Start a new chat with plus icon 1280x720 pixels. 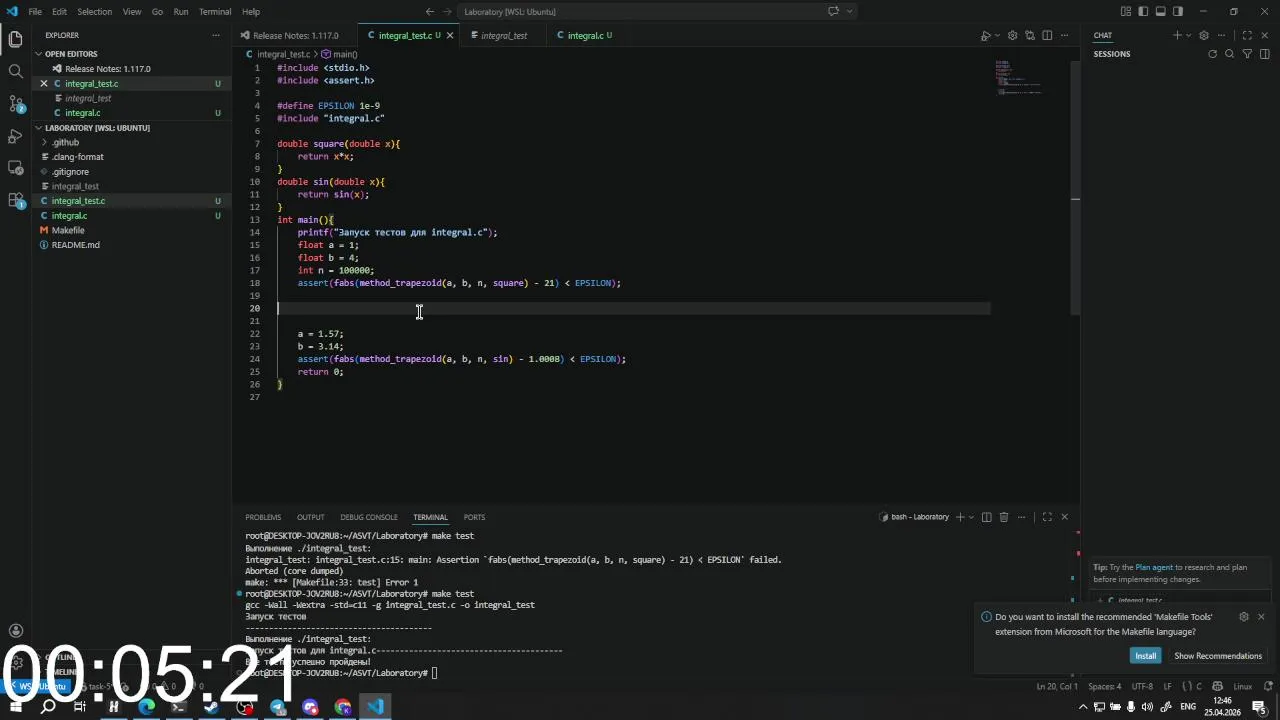pos(1177,35)
